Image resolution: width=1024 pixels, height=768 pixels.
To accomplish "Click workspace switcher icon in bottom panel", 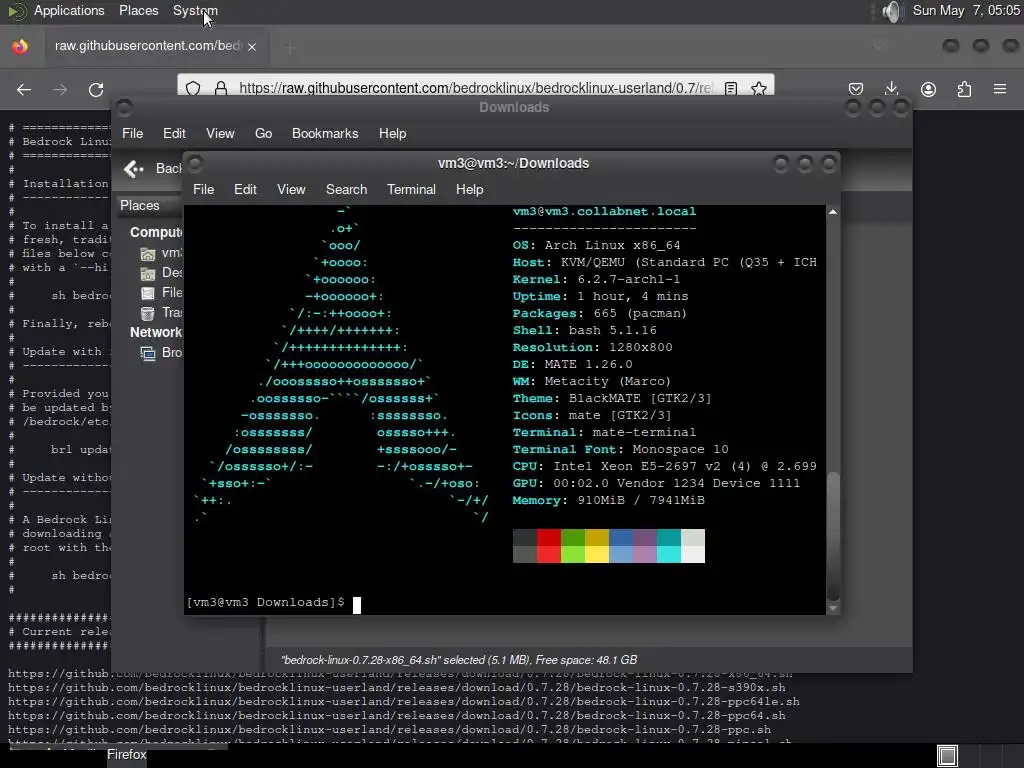I will (947, 756).
